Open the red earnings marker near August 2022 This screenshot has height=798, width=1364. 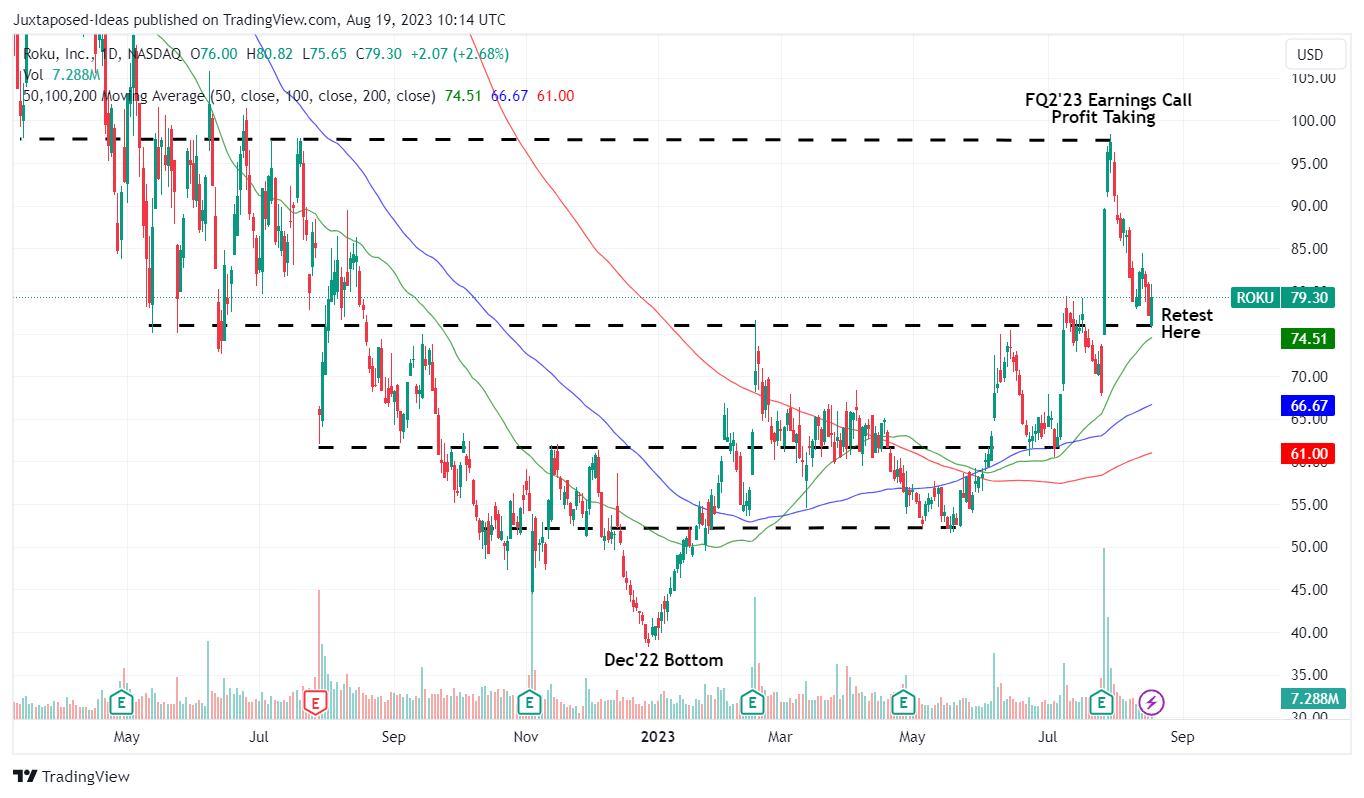tap(317, 702)
